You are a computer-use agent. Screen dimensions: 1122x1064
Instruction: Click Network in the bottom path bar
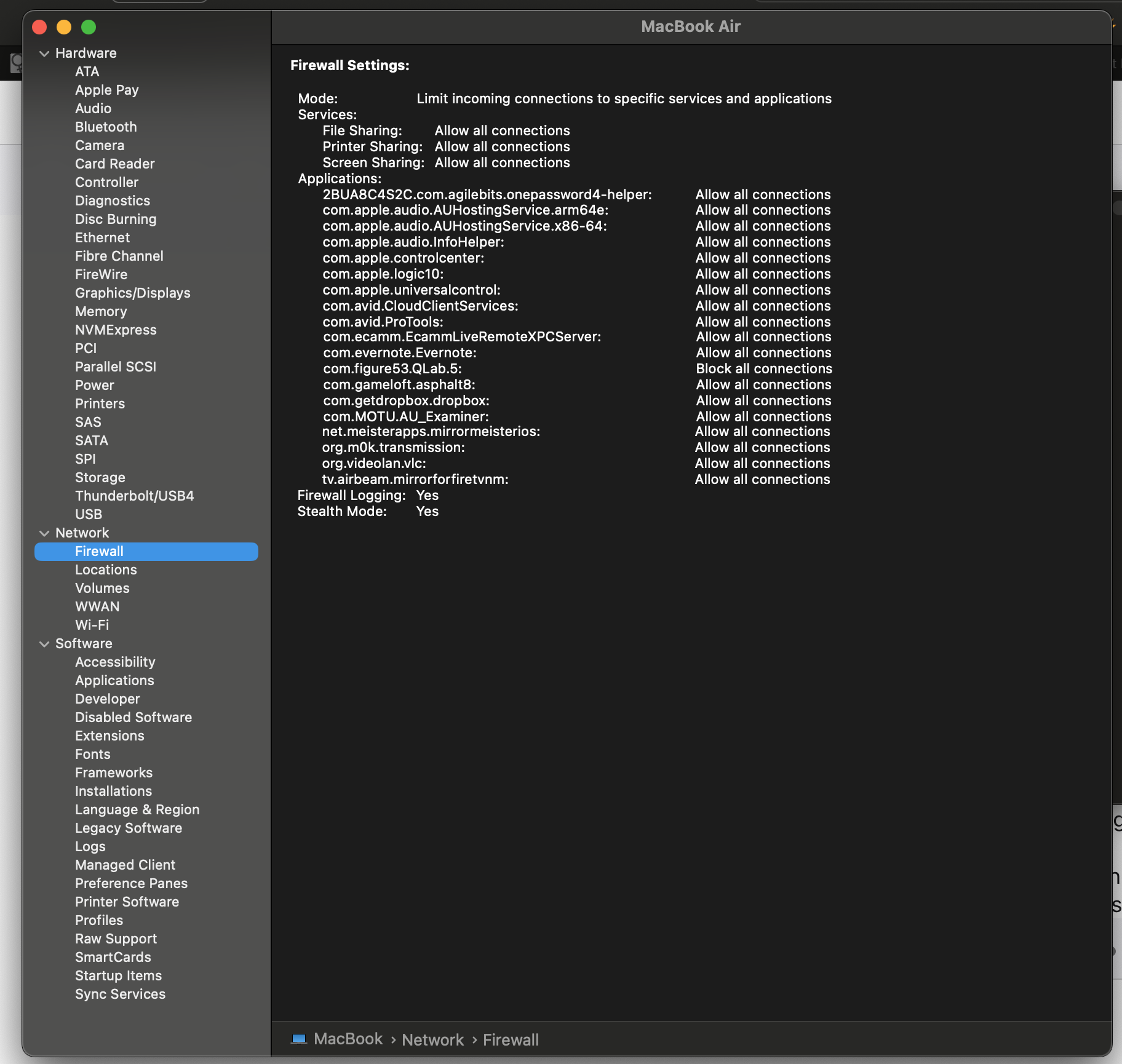coord(432,1039)
